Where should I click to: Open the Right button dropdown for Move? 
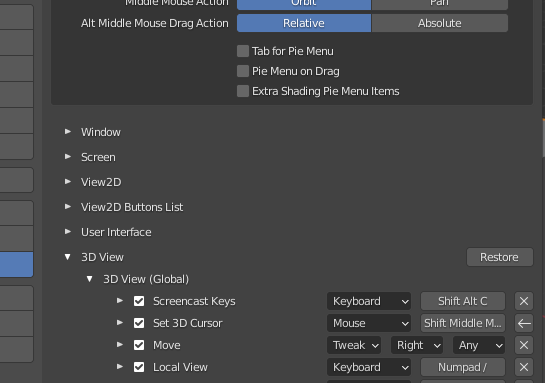pyautogui.click(x=417, y=345)
